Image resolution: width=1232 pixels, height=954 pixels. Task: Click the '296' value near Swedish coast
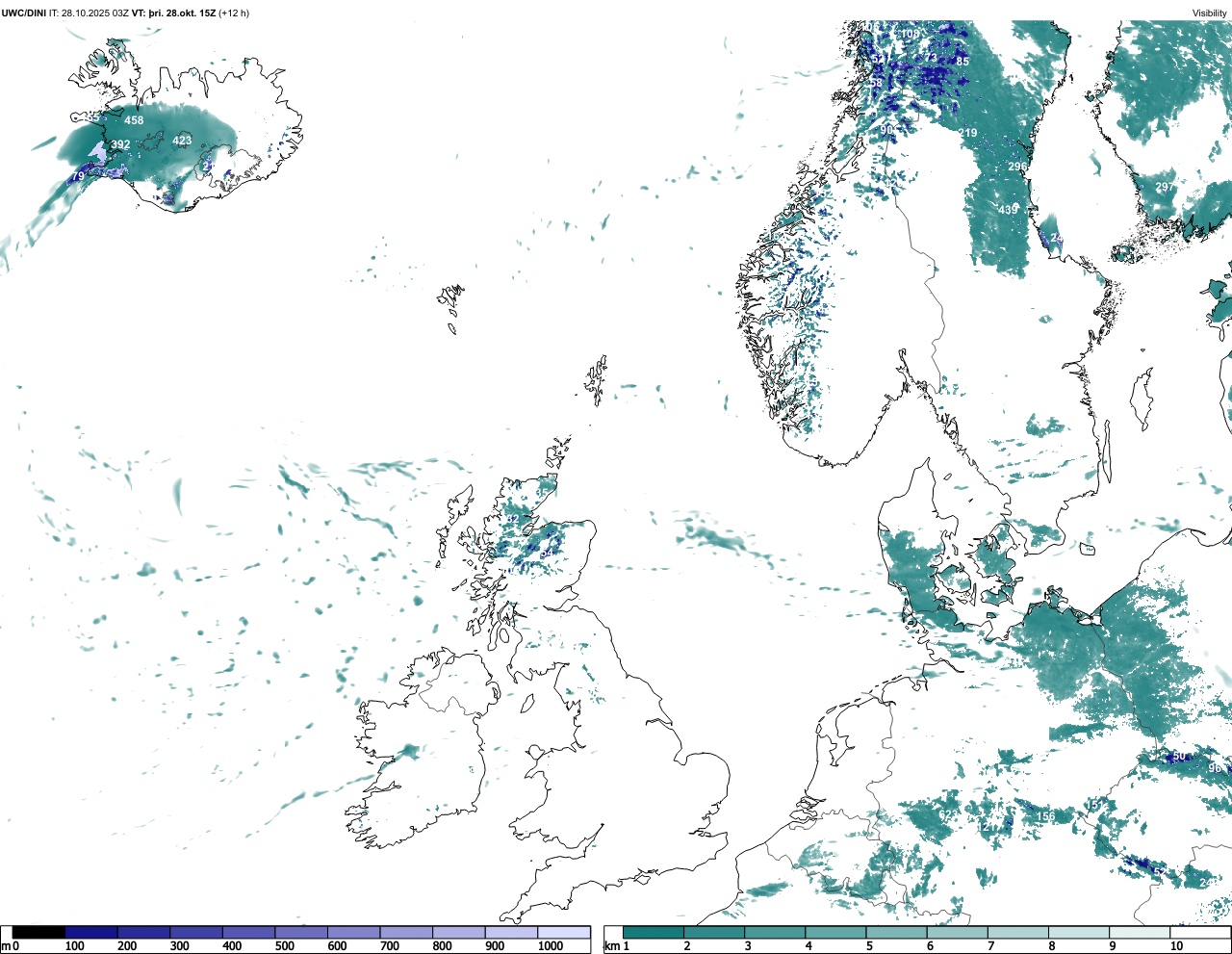(1017, 167)
